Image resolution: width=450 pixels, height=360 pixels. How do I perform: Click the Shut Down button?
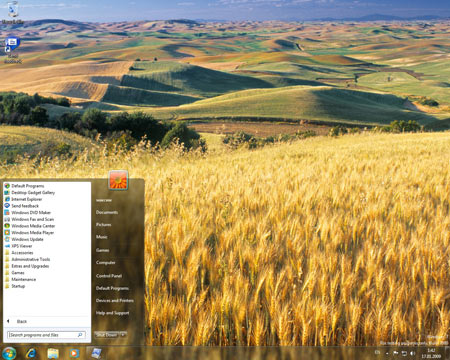click(107, 334)
